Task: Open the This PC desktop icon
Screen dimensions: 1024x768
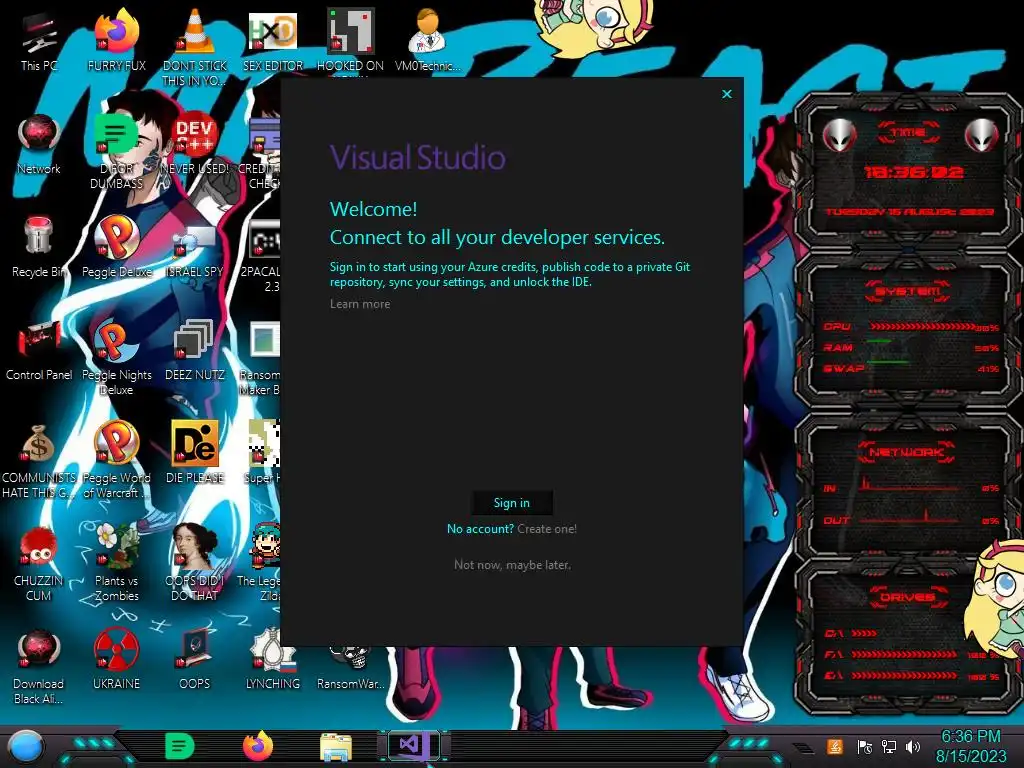Action: (39, 42)
